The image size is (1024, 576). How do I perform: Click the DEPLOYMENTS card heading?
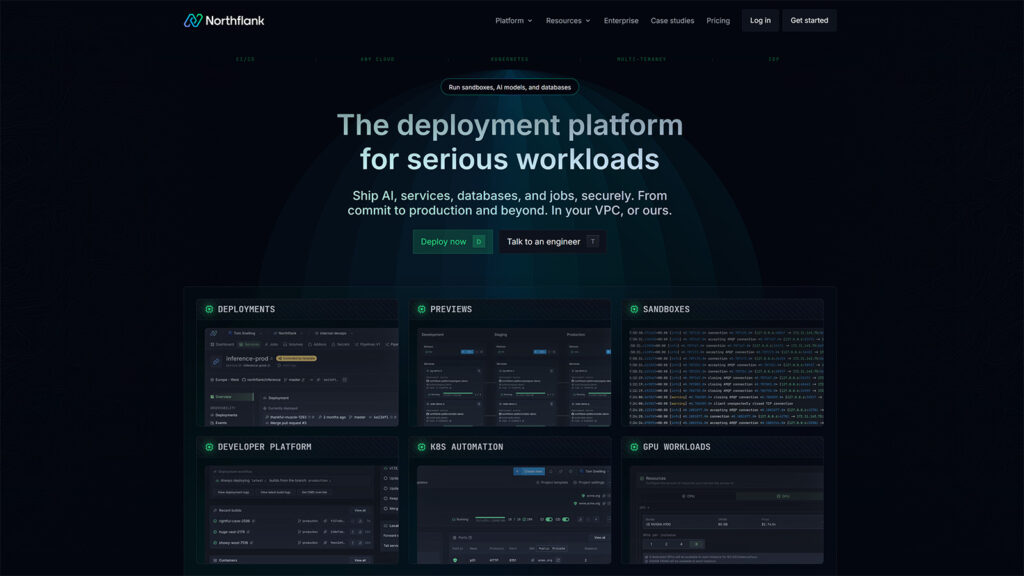point(246,309)
